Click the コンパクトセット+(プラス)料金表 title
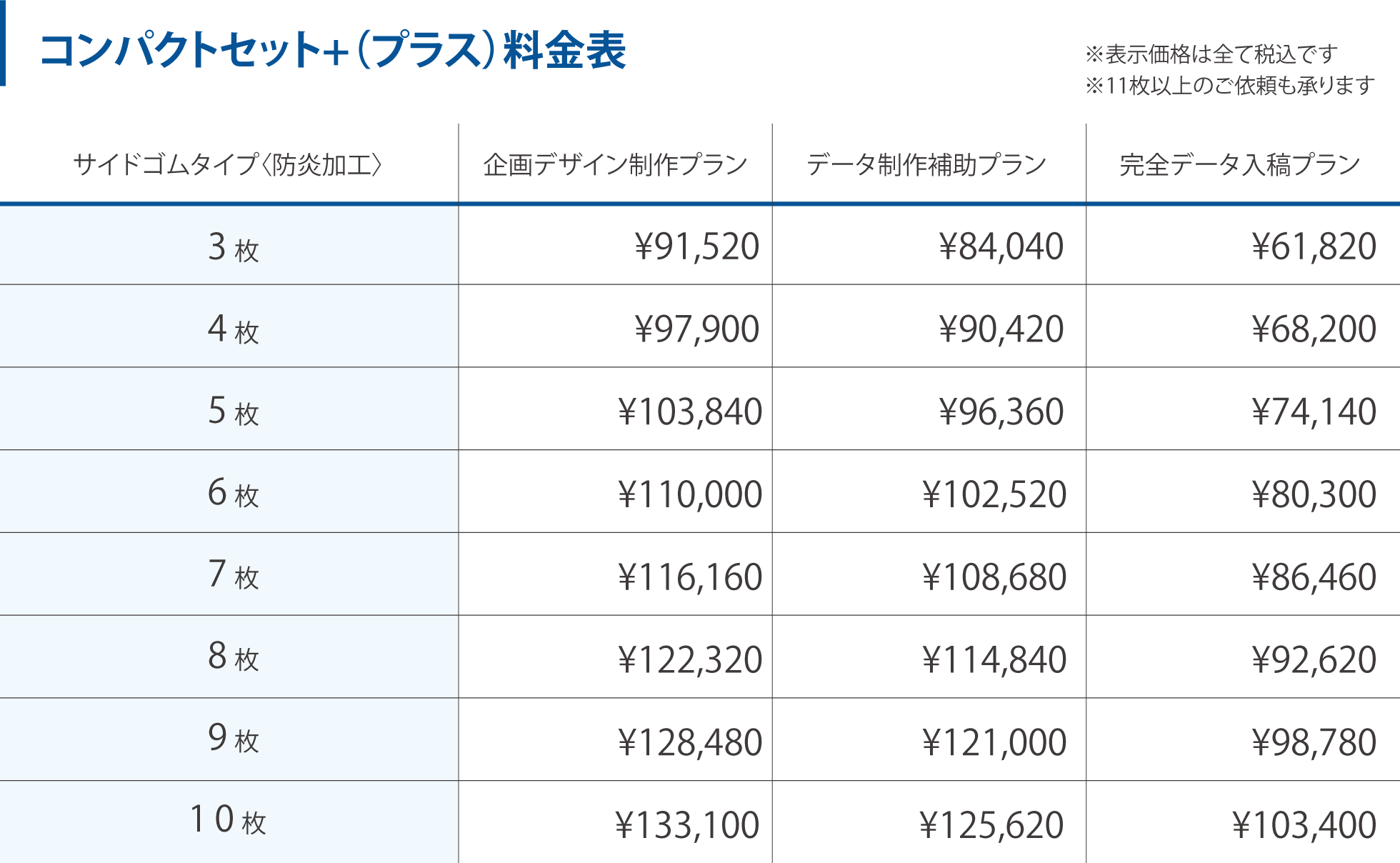This screenshot has width=1400, height=863. pos(333,51)
